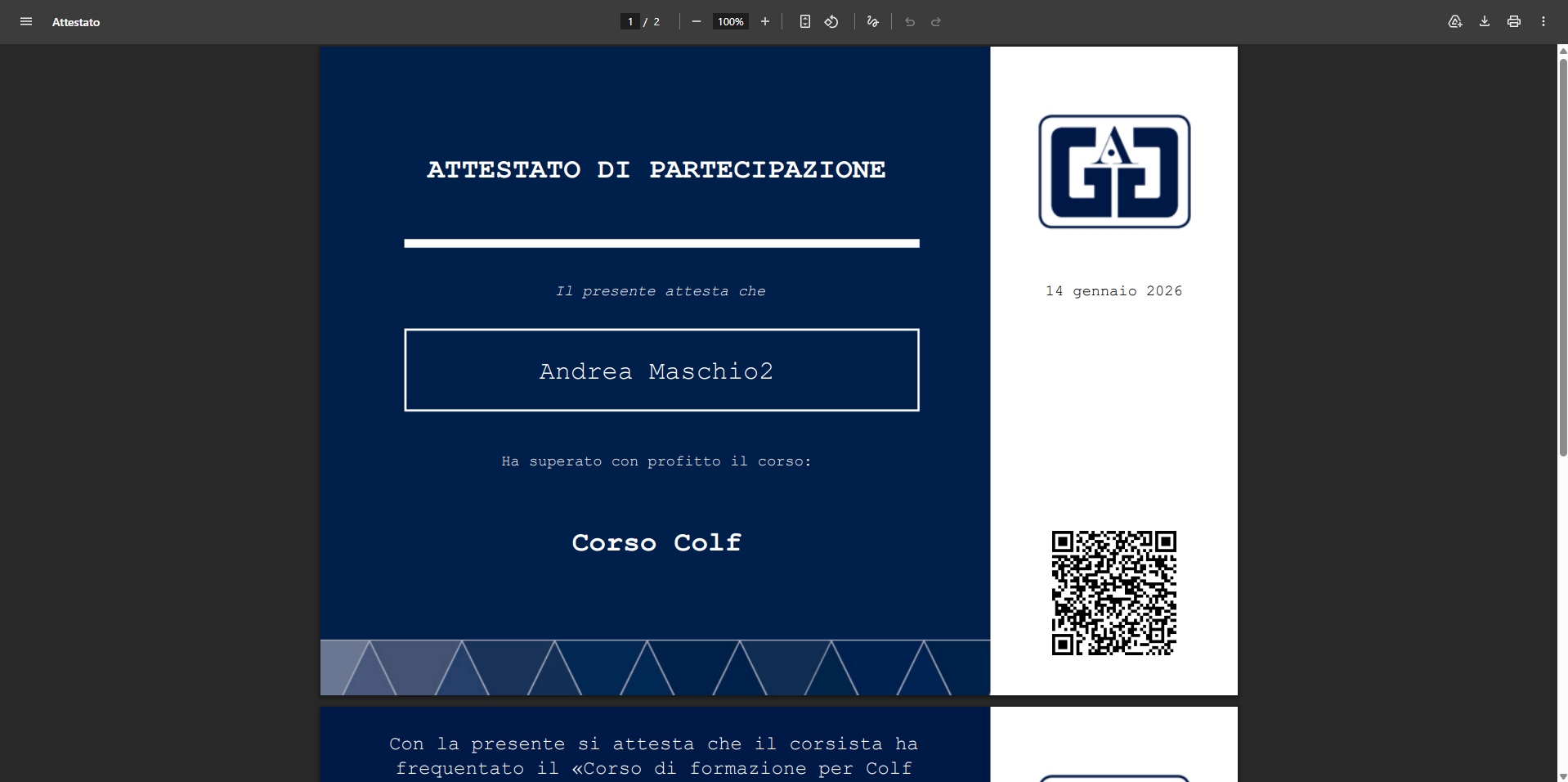Click the page number input field
The width and height of the screenshot is (1568, 782).
point(629,22)
